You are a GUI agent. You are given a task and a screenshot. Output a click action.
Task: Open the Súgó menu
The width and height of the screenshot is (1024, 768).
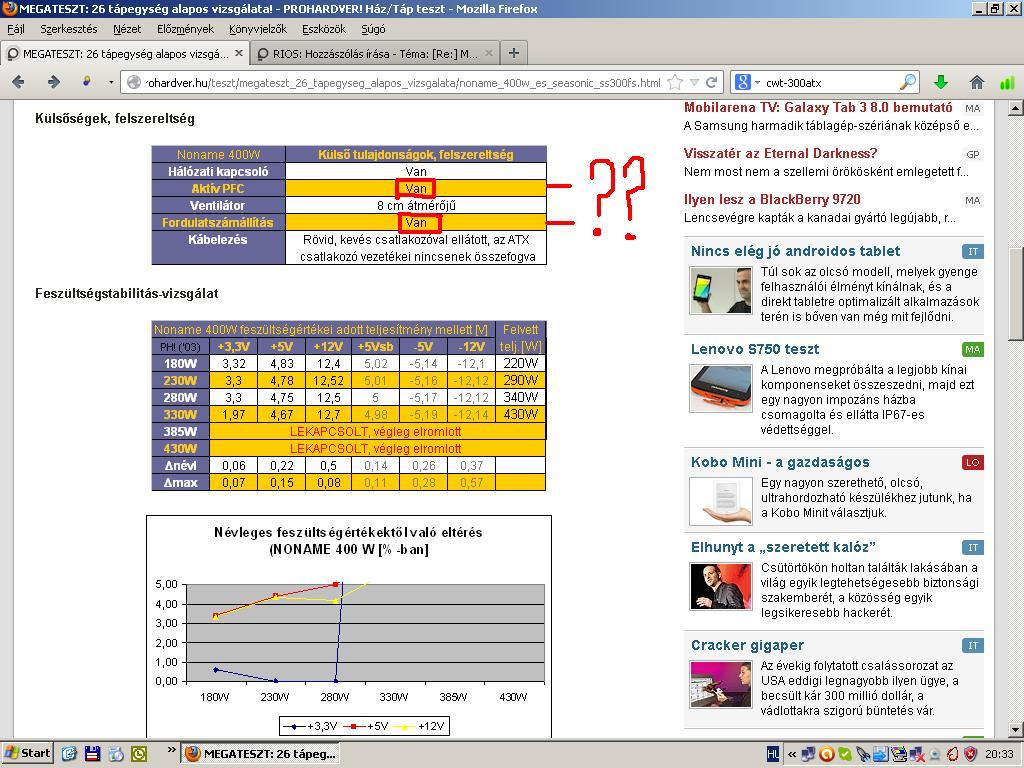click(373, 29)
